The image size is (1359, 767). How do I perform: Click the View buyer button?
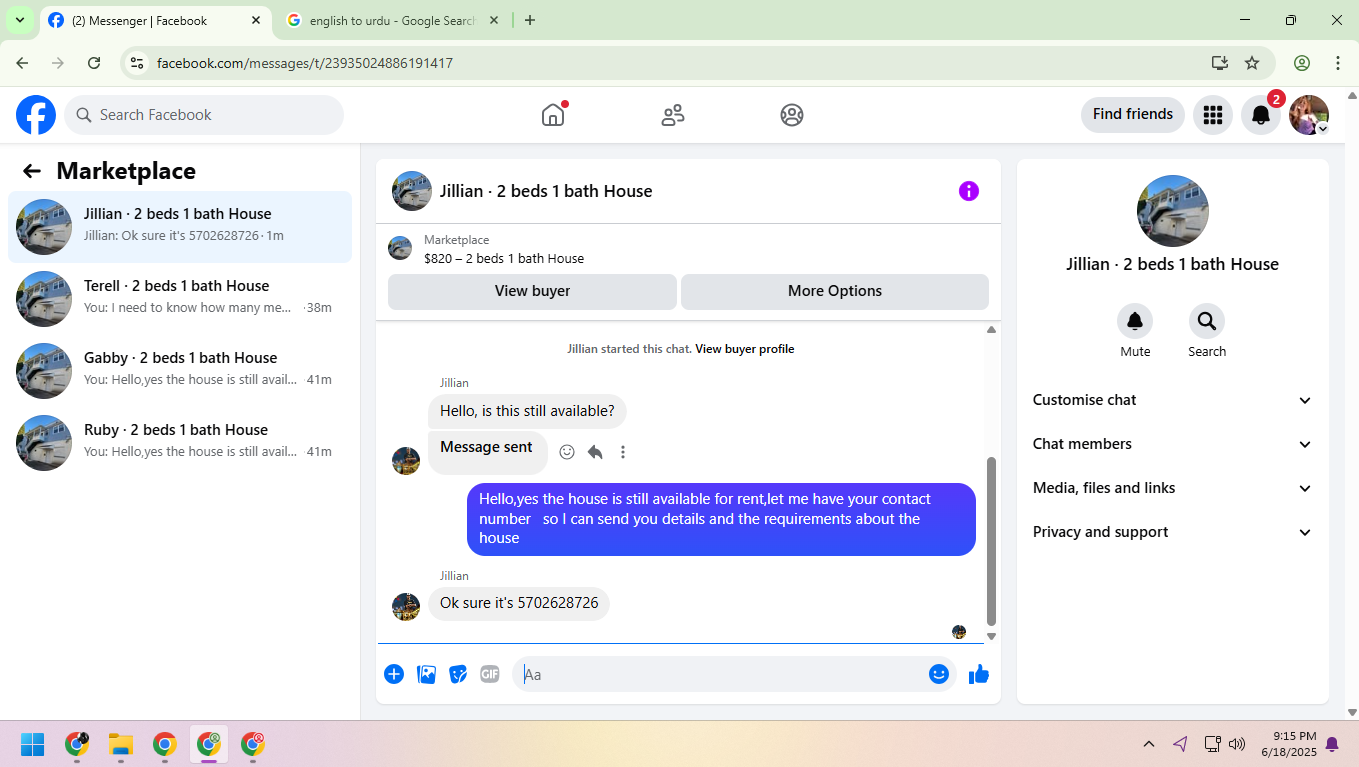pyautogui.click(x=532, y=291)
